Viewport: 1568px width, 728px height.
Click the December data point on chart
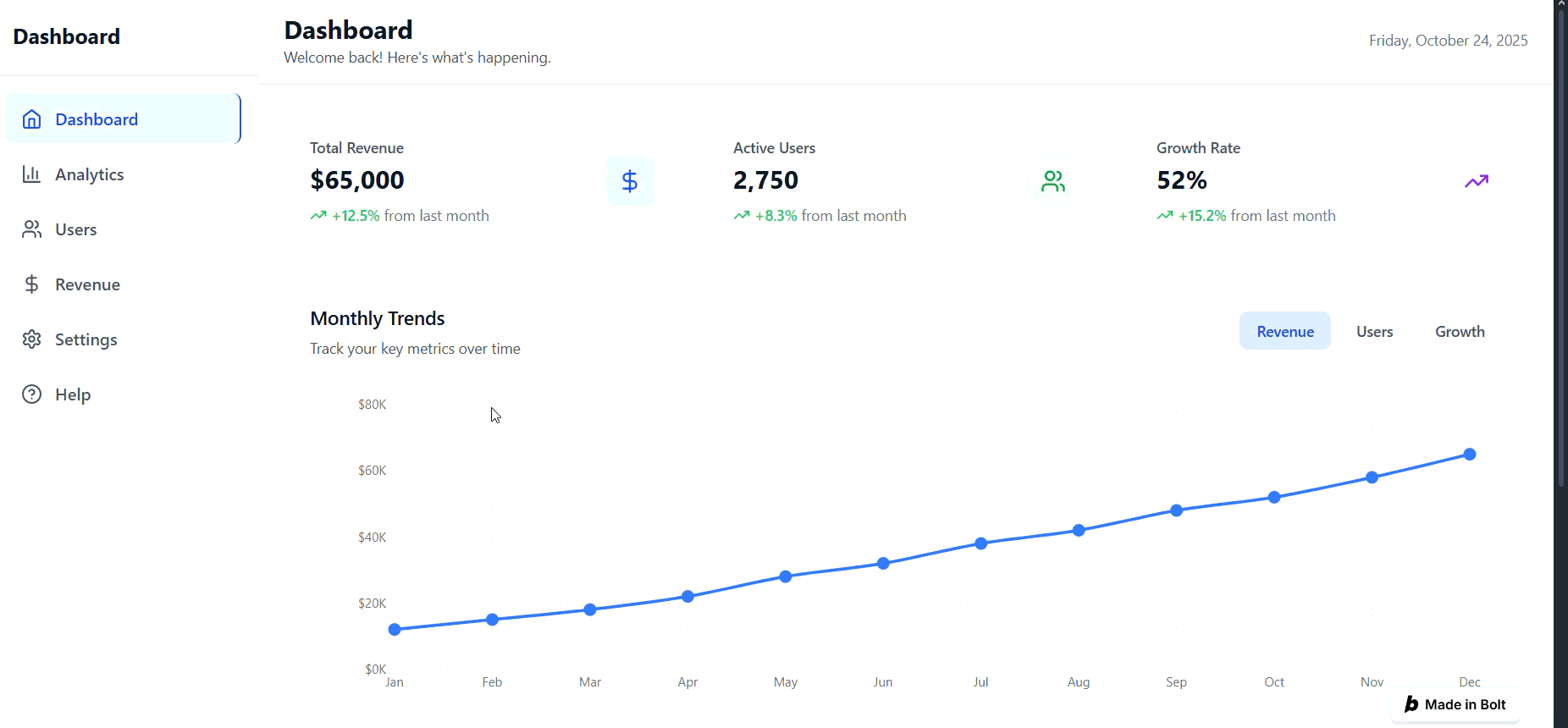click(x=1470, y=455)
